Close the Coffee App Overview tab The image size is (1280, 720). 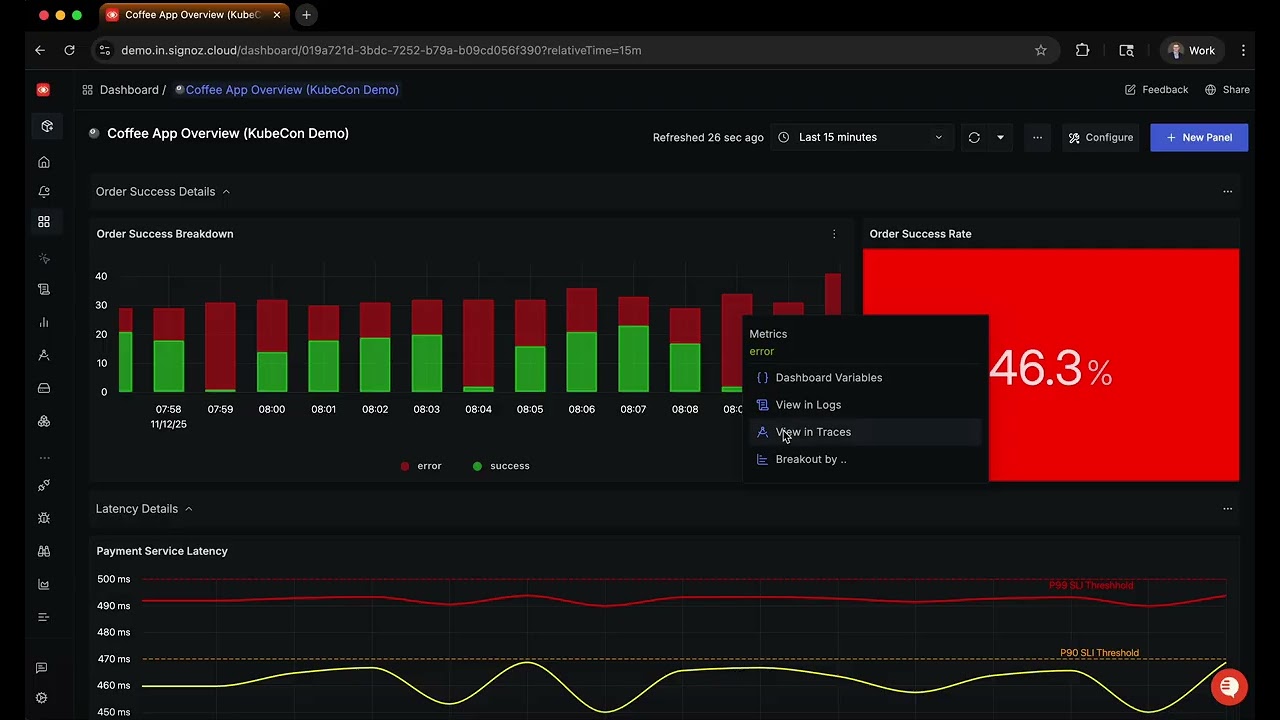(x=277, y=15)
